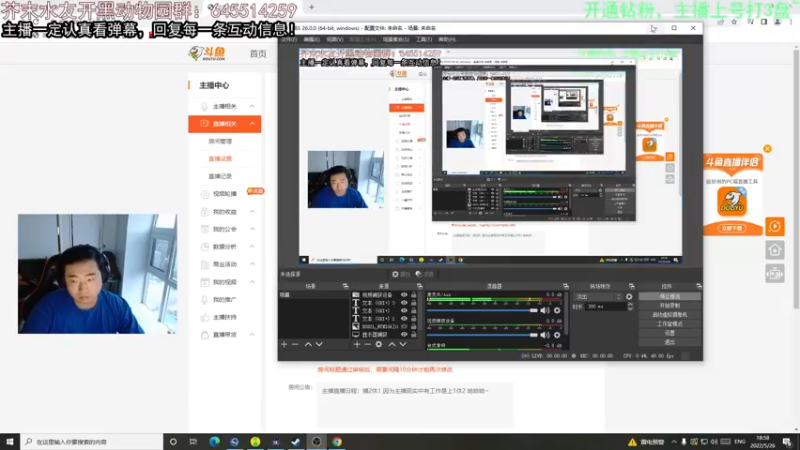Open source properties gear below sources list
Screen dimensions: 800x450
point(379,344)
